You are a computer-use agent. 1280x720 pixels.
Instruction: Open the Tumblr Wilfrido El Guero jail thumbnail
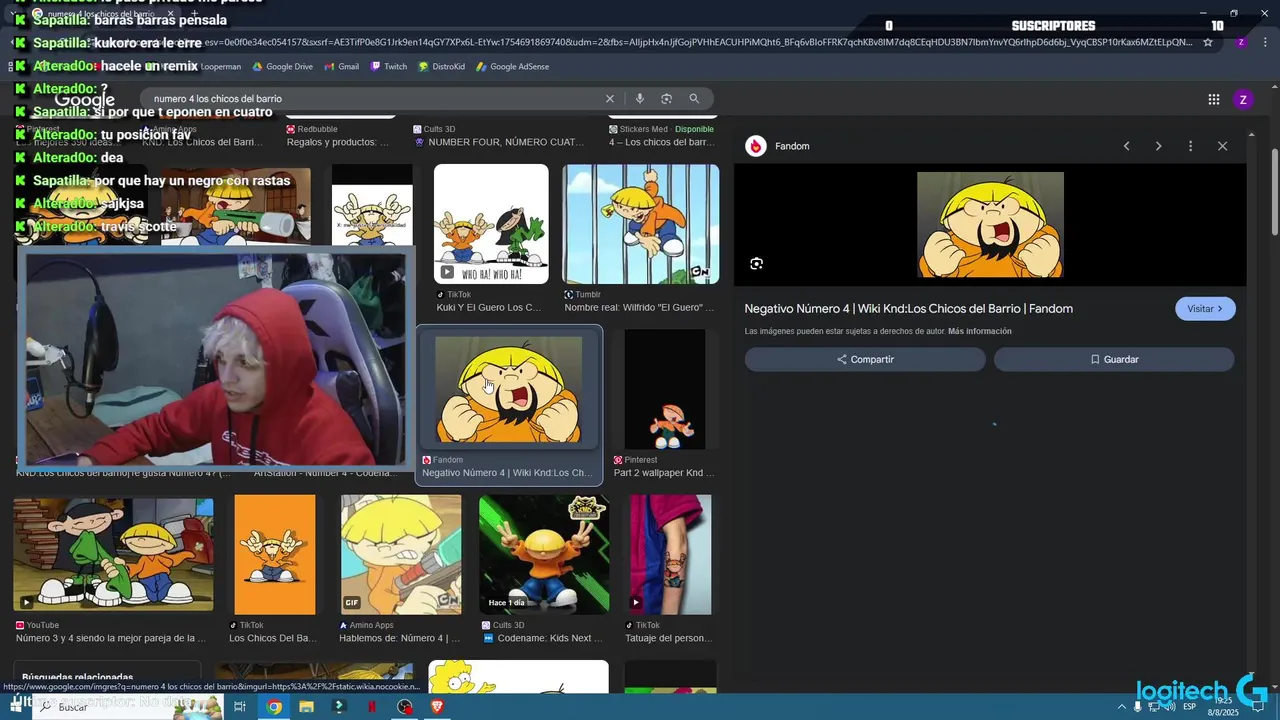(641, 224)
